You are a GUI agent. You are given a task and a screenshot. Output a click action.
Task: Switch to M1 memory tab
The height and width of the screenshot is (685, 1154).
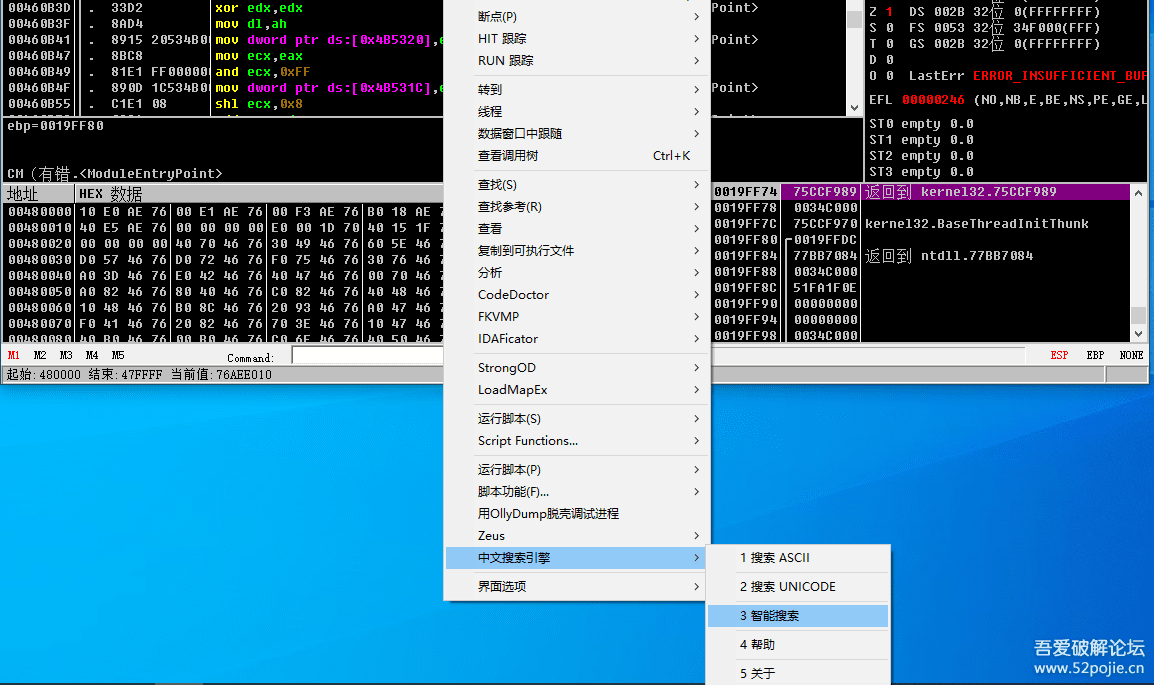pos(14,356)
